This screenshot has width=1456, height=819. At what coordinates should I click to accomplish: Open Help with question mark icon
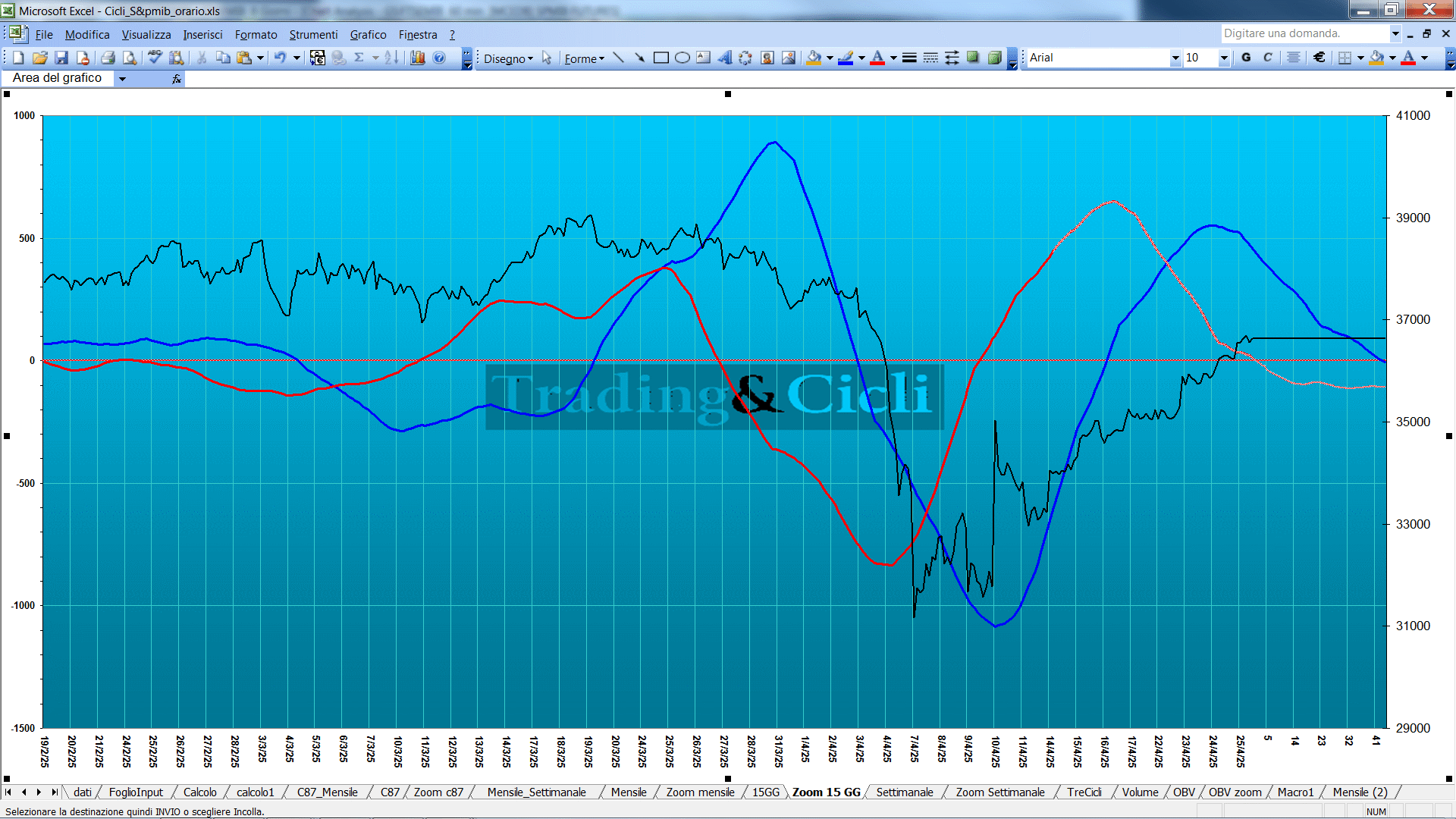(439, 58)
